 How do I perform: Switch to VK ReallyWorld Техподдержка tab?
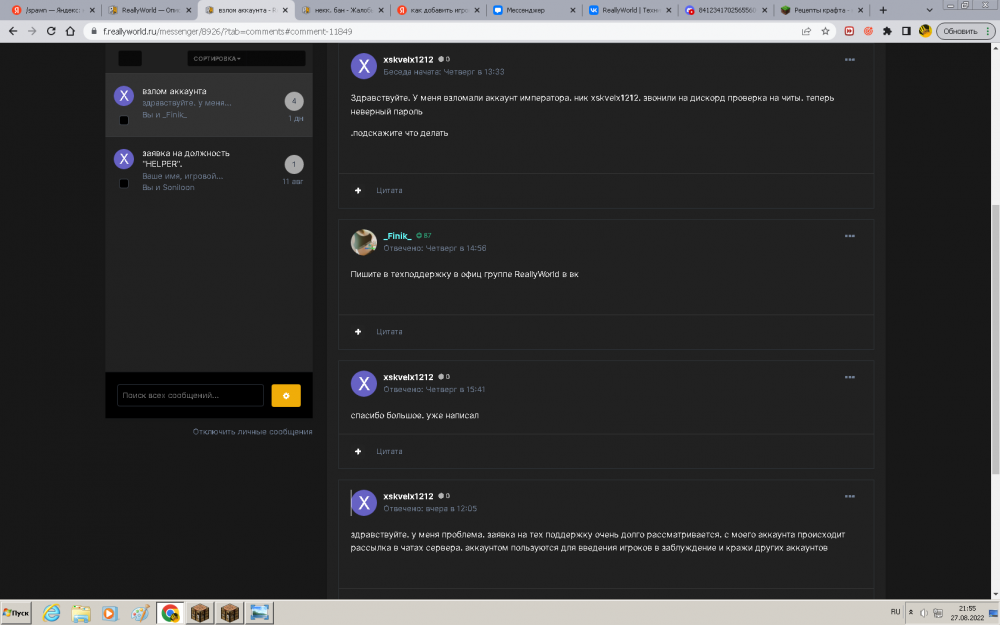[629, 10]
